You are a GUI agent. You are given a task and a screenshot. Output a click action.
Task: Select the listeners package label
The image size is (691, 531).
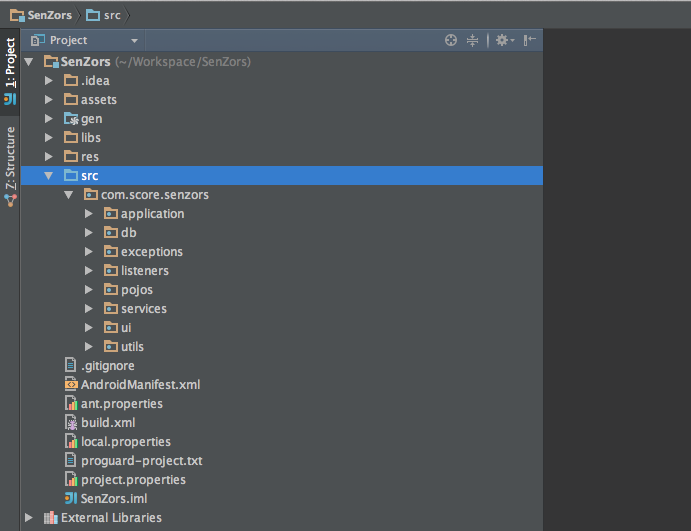145,271
